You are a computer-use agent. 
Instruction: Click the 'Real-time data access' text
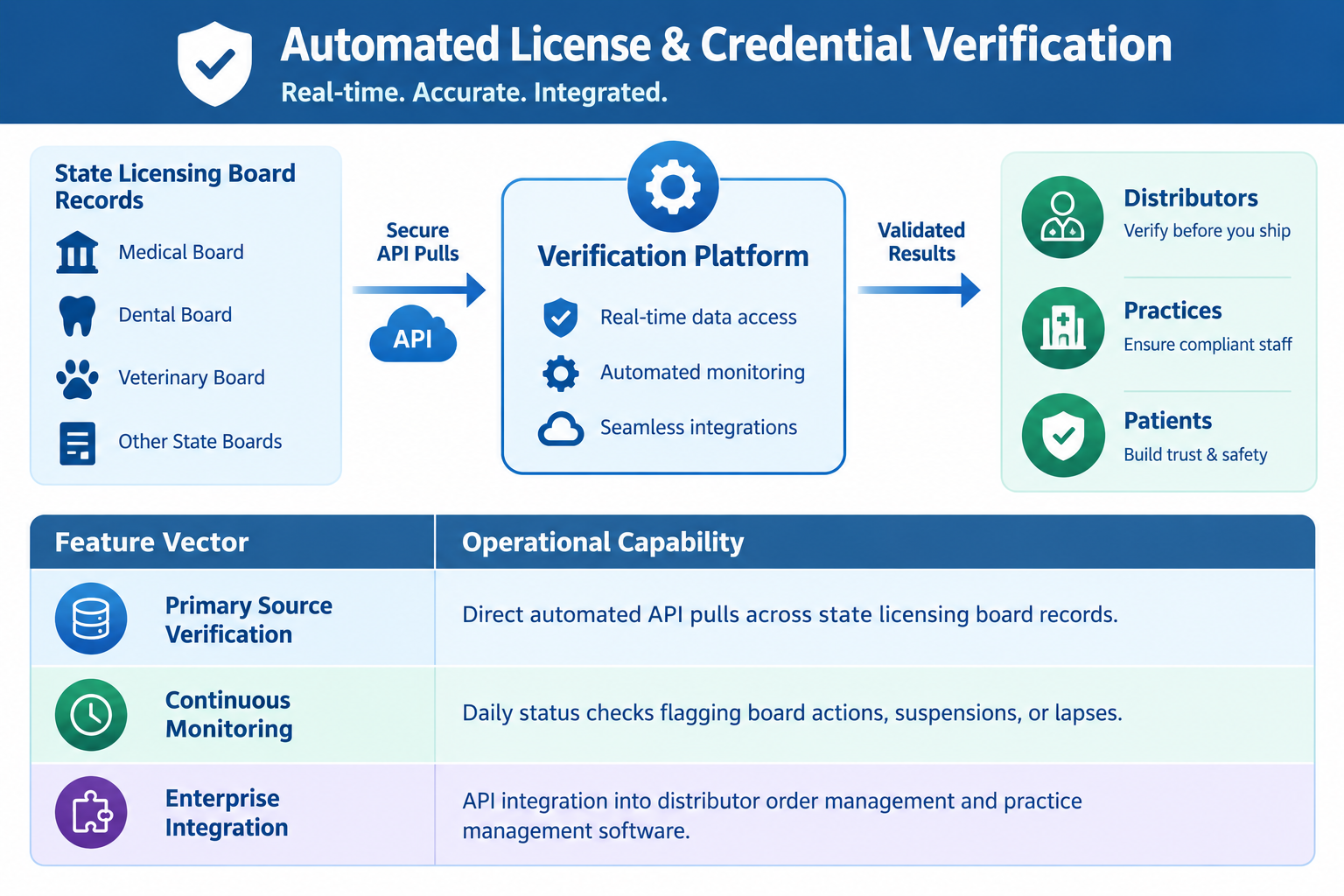pos(698,318)
